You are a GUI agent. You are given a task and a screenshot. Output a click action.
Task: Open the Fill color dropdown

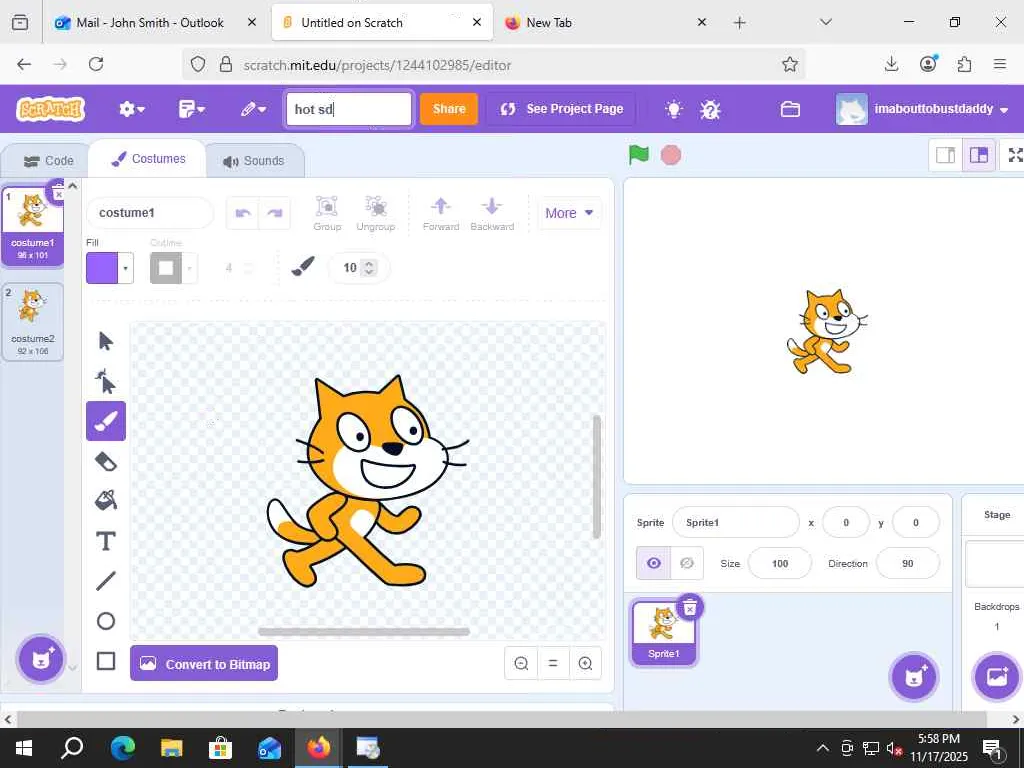tap(125, 268)
